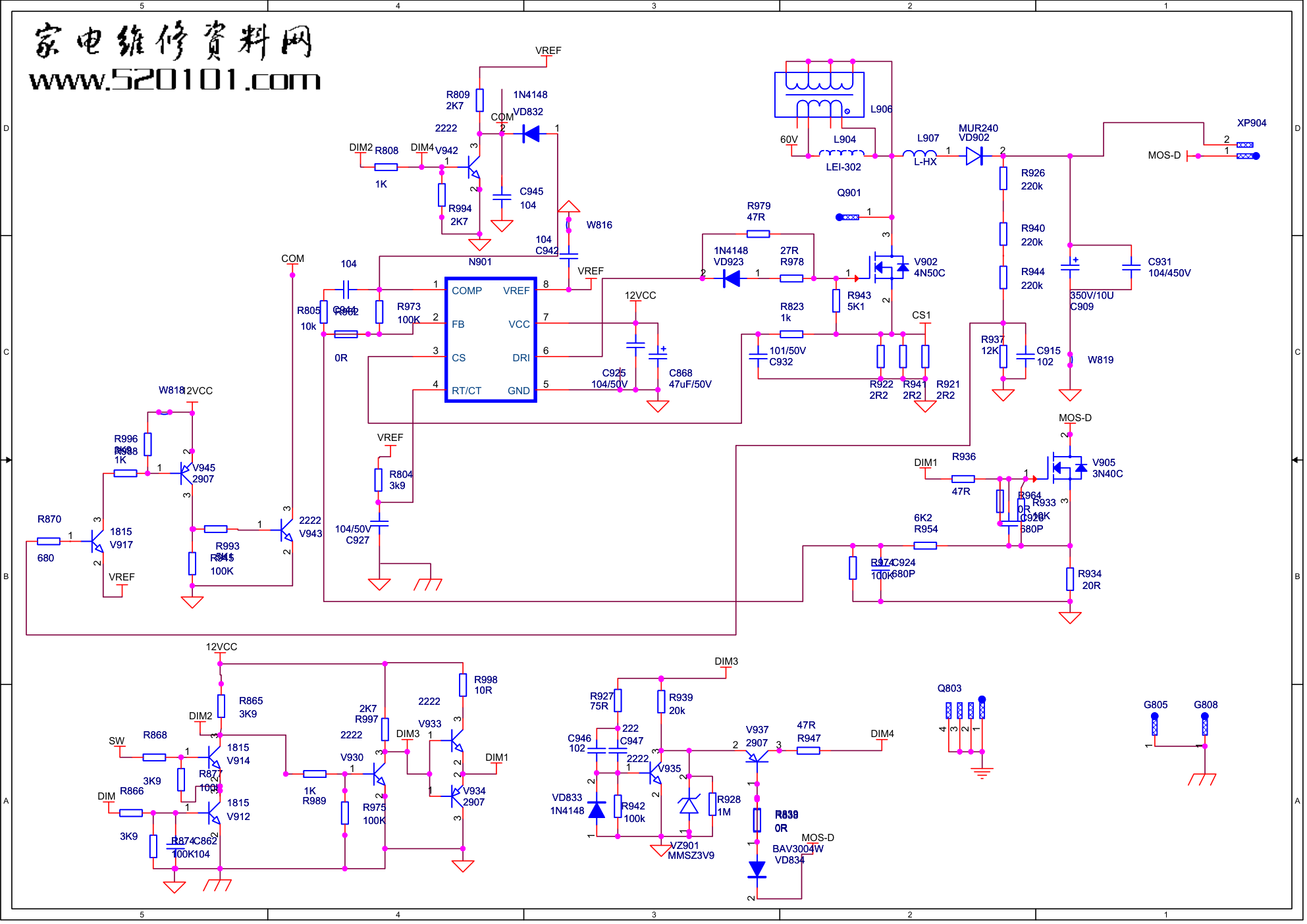Click the R926 220k resistor symbol

coord(1003,178)
